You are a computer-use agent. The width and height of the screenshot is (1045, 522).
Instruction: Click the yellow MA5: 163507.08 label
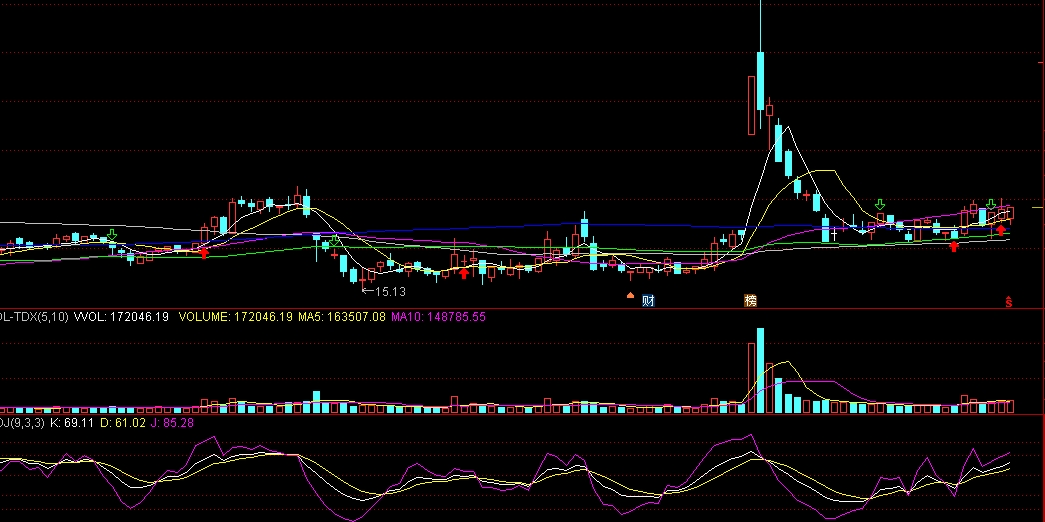point(341,317)
